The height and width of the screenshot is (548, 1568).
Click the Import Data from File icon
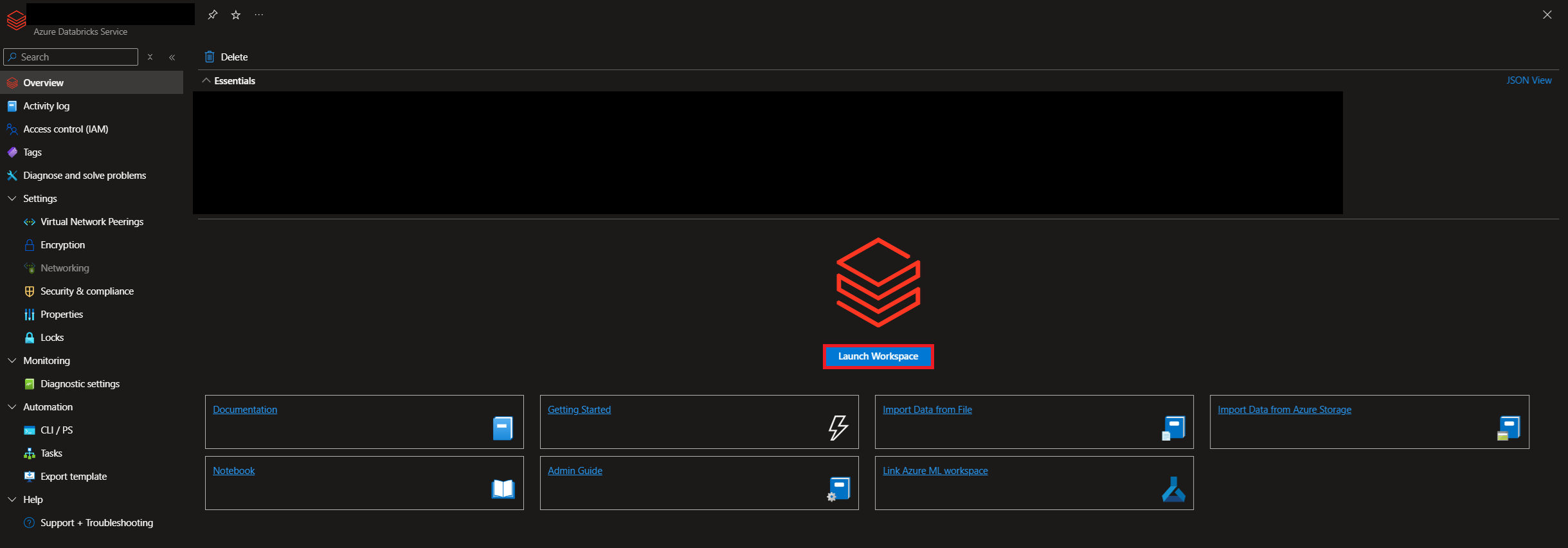point(1173,428)
